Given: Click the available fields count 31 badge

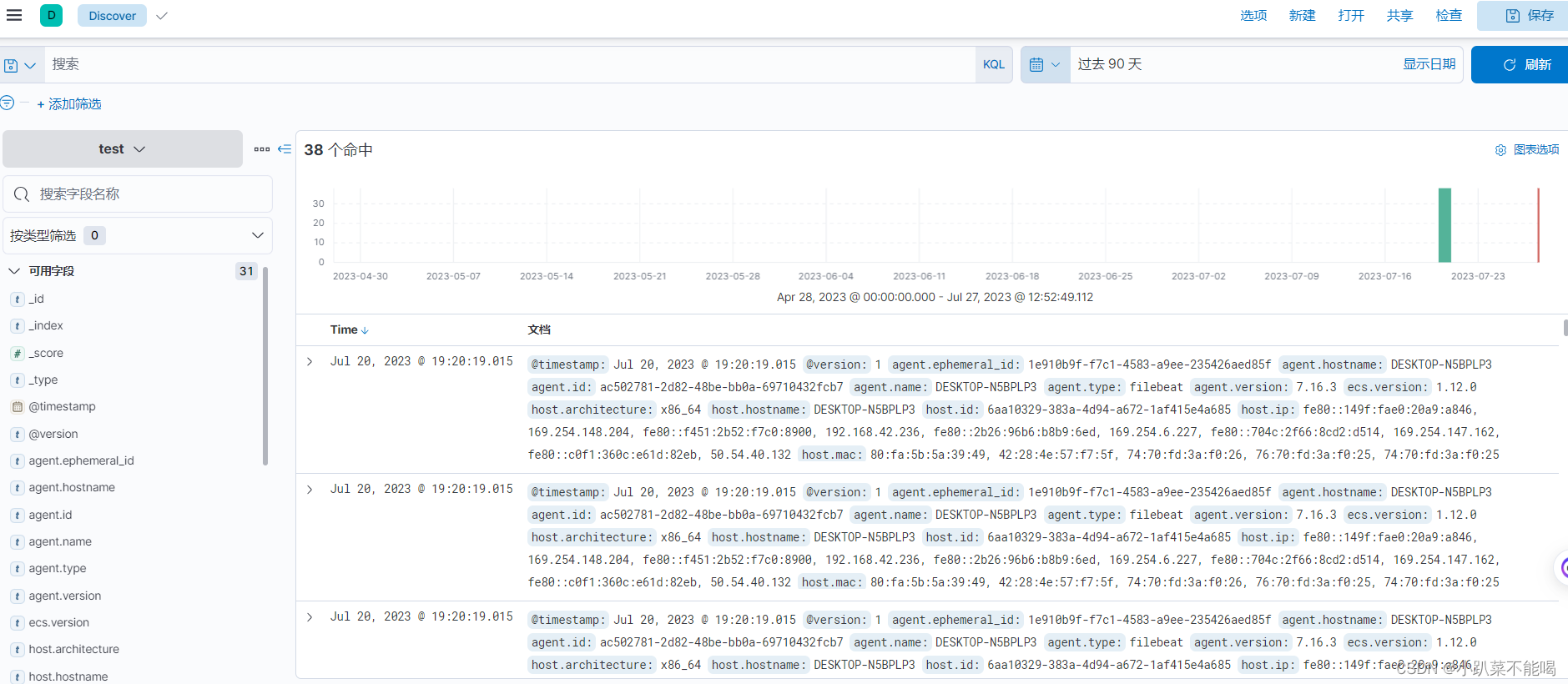Looking at the screenshot, I should (246, 271).
